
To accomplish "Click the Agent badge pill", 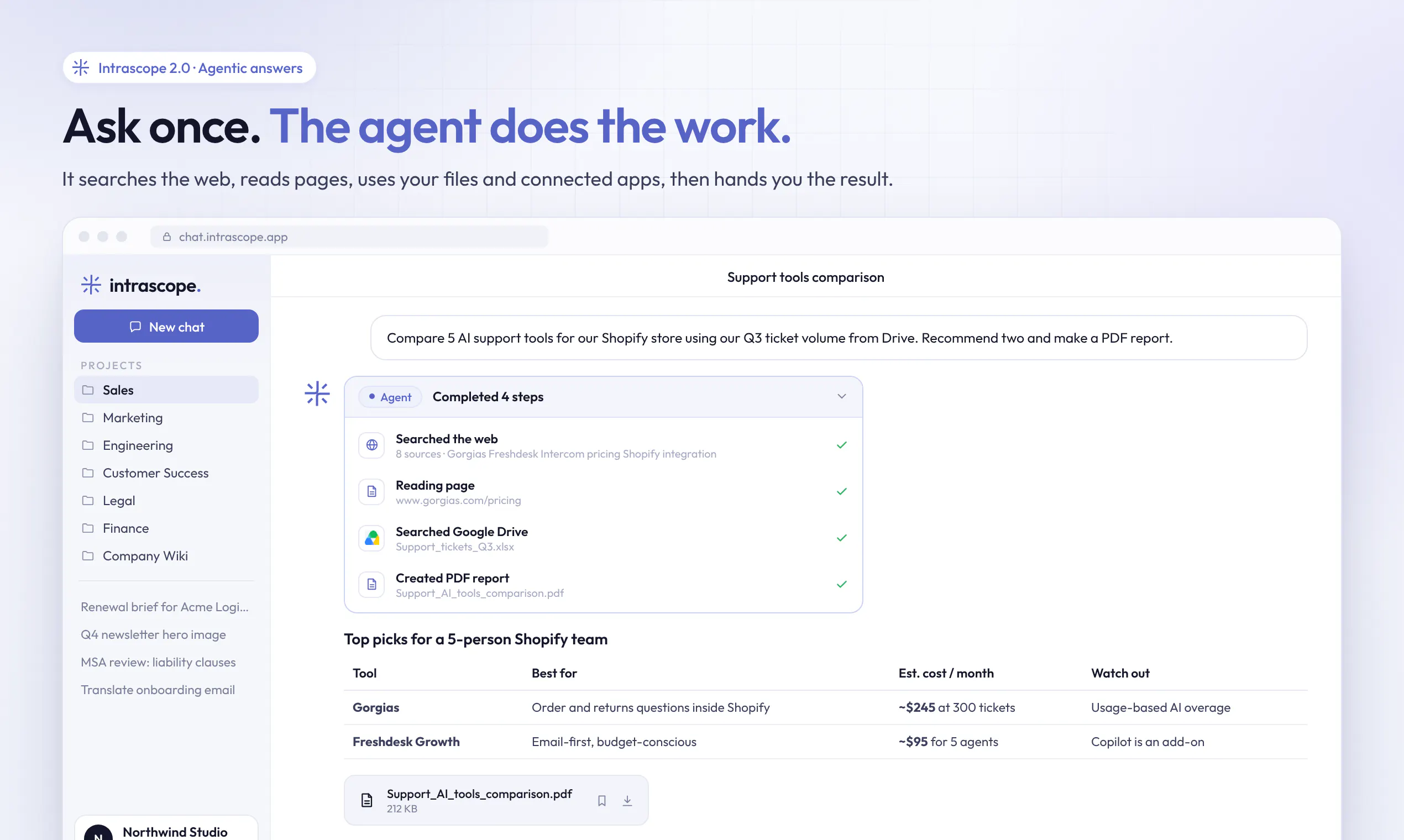I will pos(390,397).
